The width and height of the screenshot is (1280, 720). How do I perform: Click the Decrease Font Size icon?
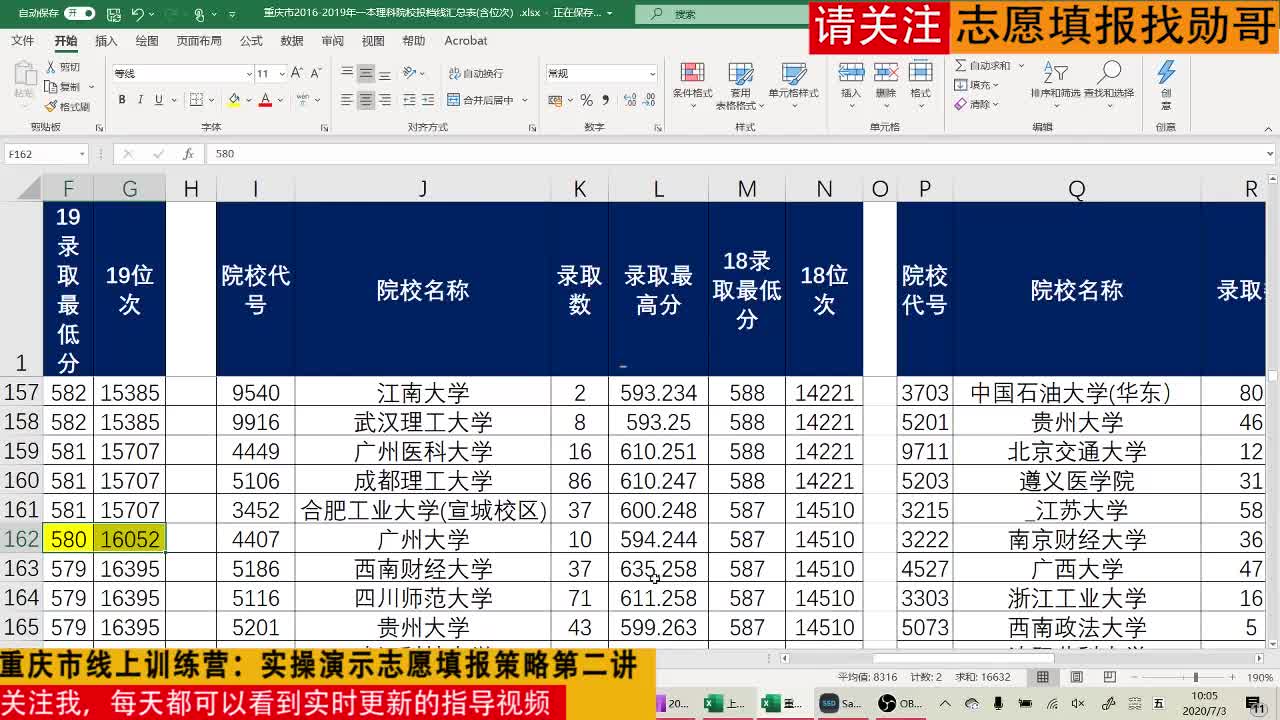(x=316, y=73)
